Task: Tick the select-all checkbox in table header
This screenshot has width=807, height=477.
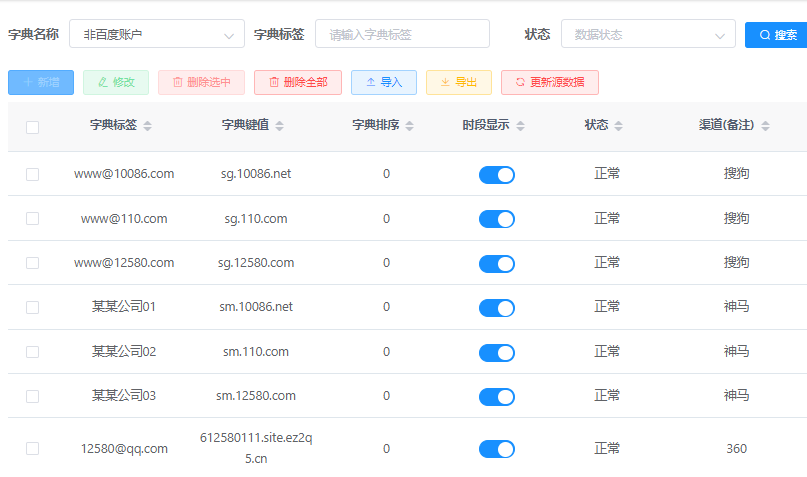Action: click(x=32, y=127)
